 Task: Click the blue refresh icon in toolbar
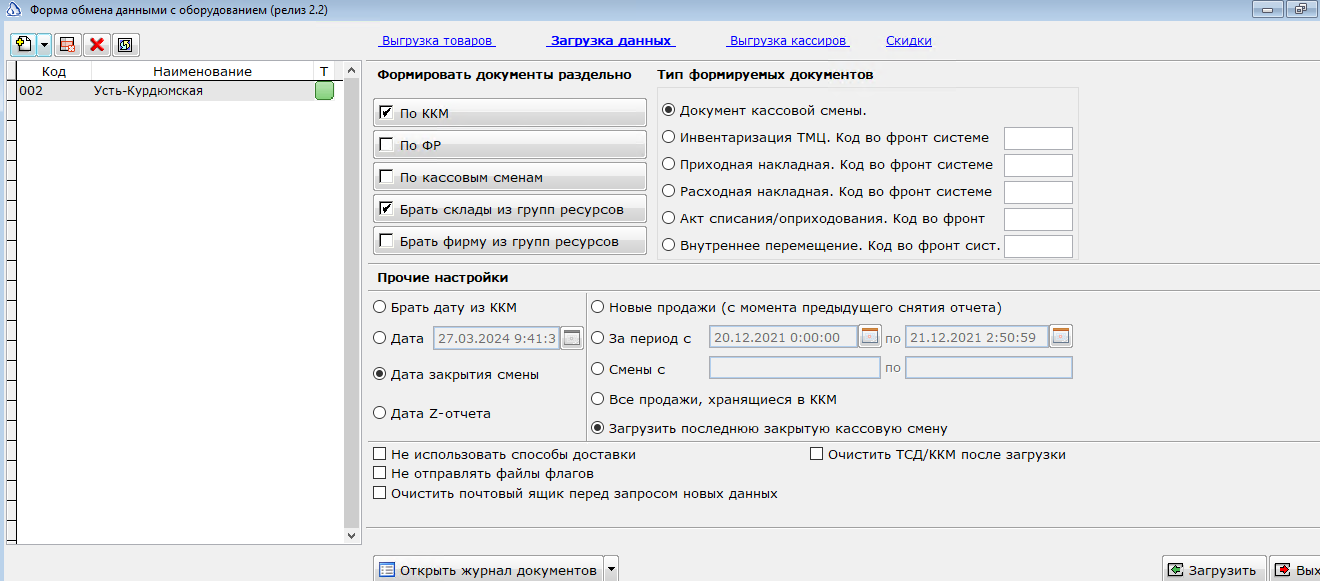pos(125,44)
